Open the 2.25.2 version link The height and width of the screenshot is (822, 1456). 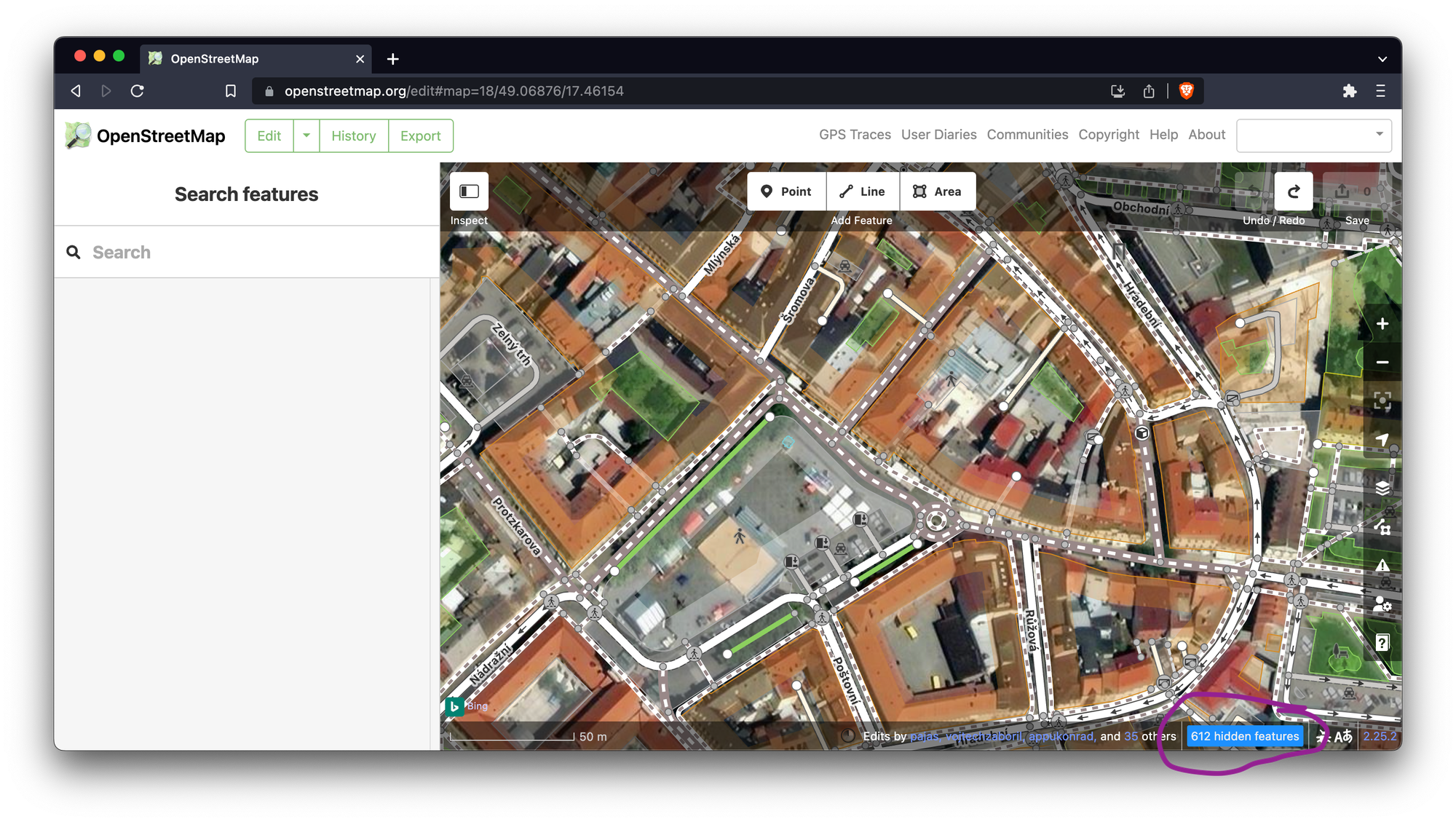[x=1380, y=736]
